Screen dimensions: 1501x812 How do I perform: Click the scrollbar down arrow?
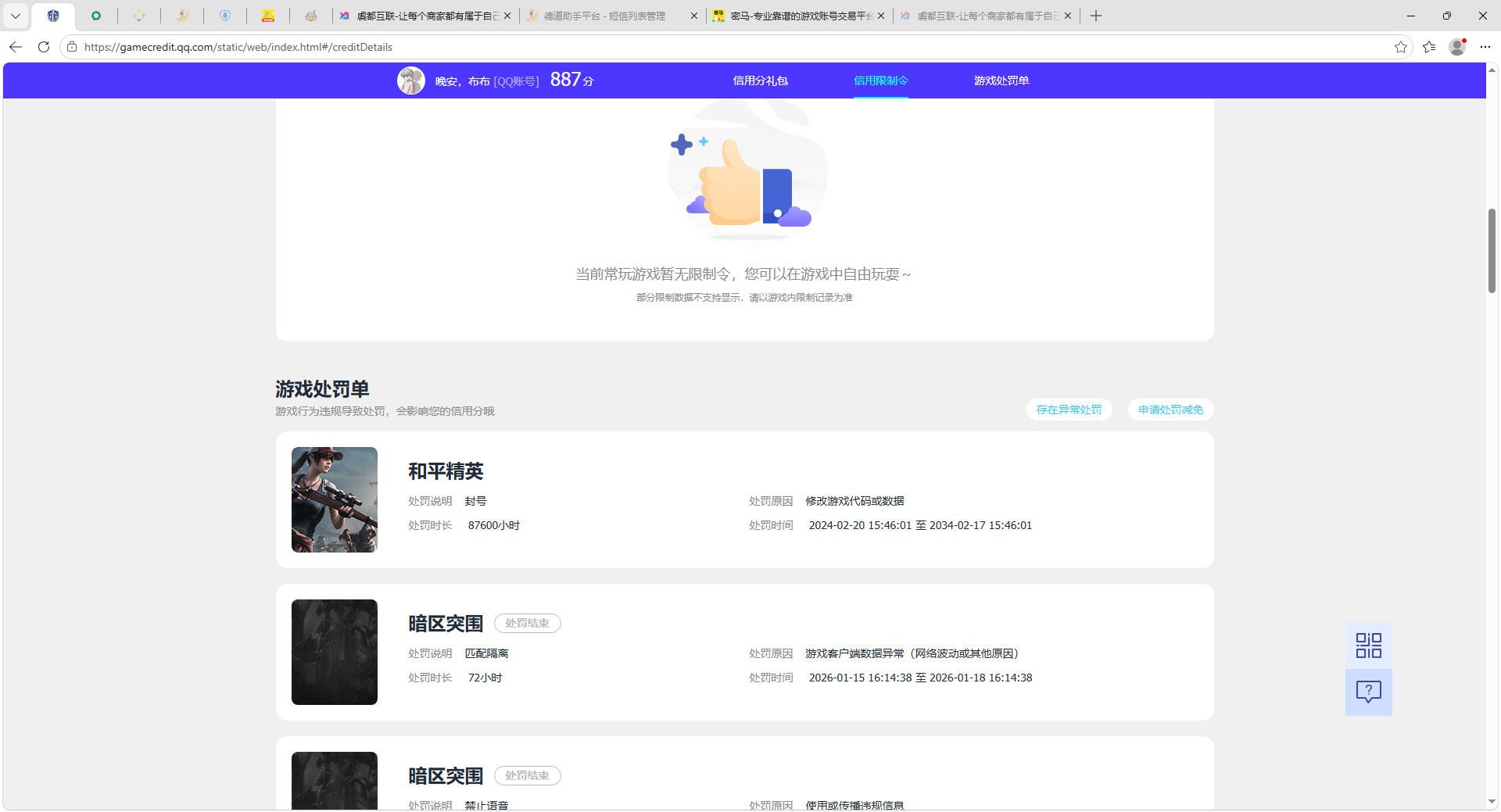click(1492, 801)
